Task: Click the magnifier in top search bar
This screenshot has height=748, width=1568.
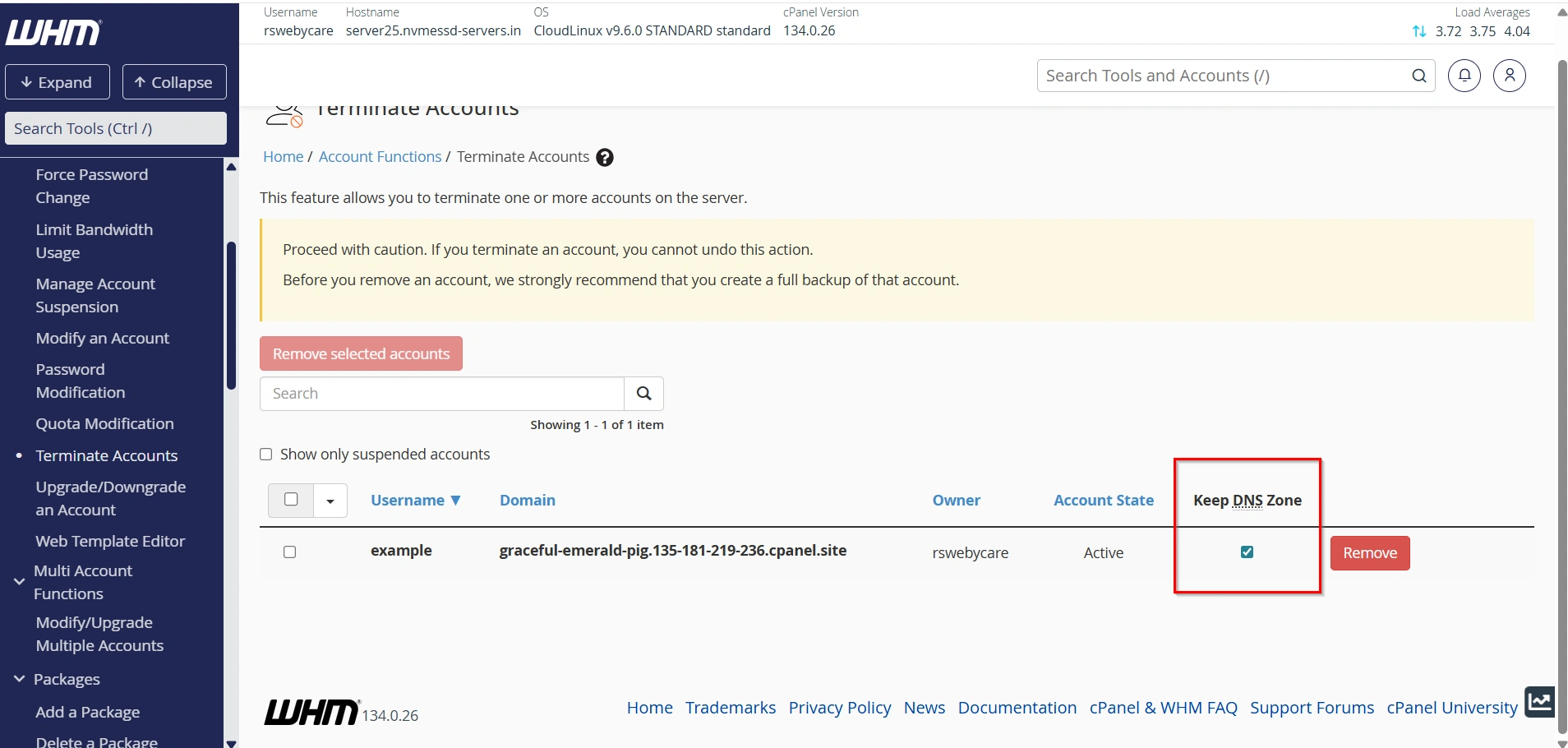Action: tap(1419, 76)
